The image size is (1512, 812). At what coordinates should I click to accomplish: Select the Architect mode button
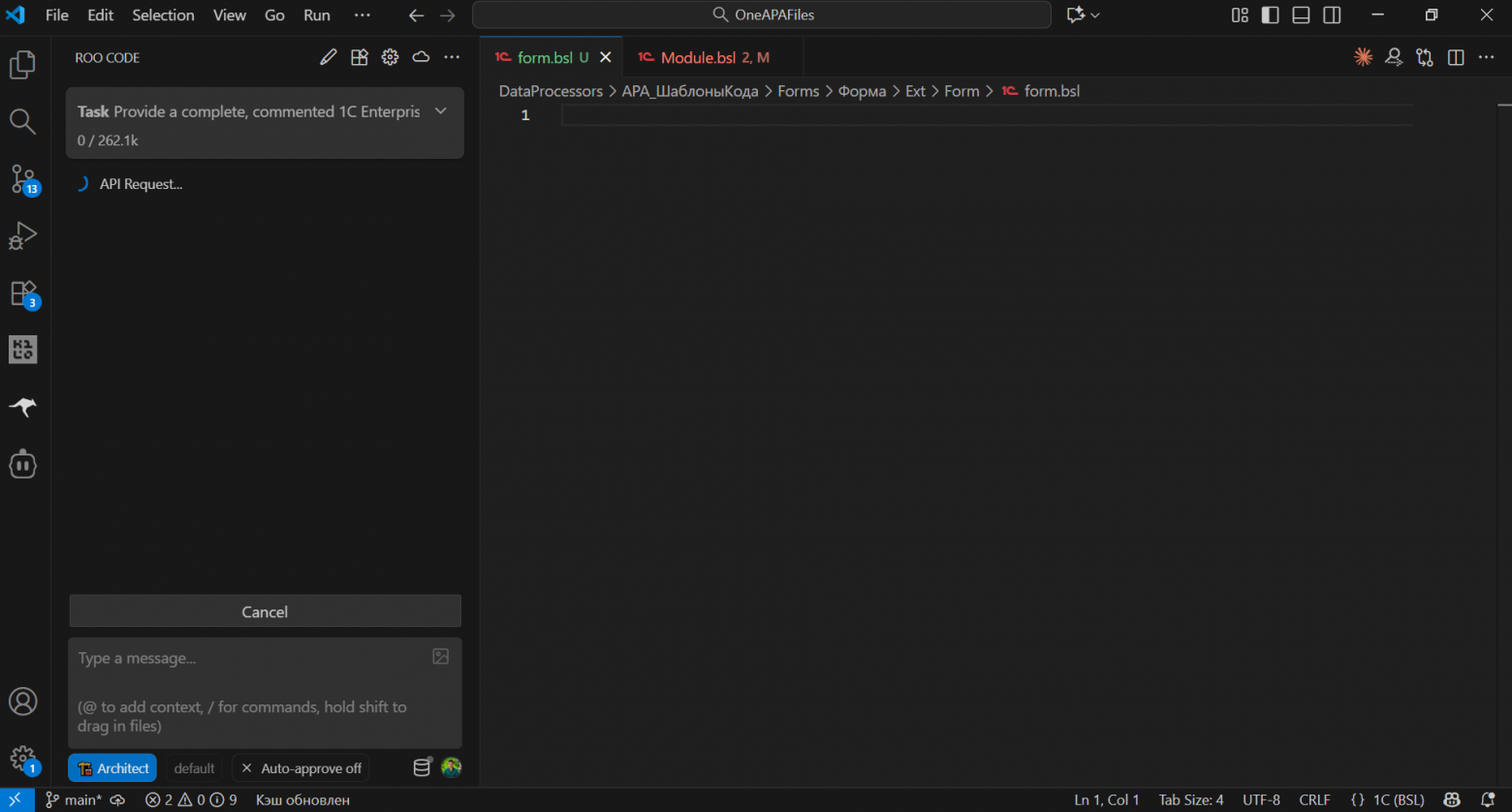click(111, 767)
